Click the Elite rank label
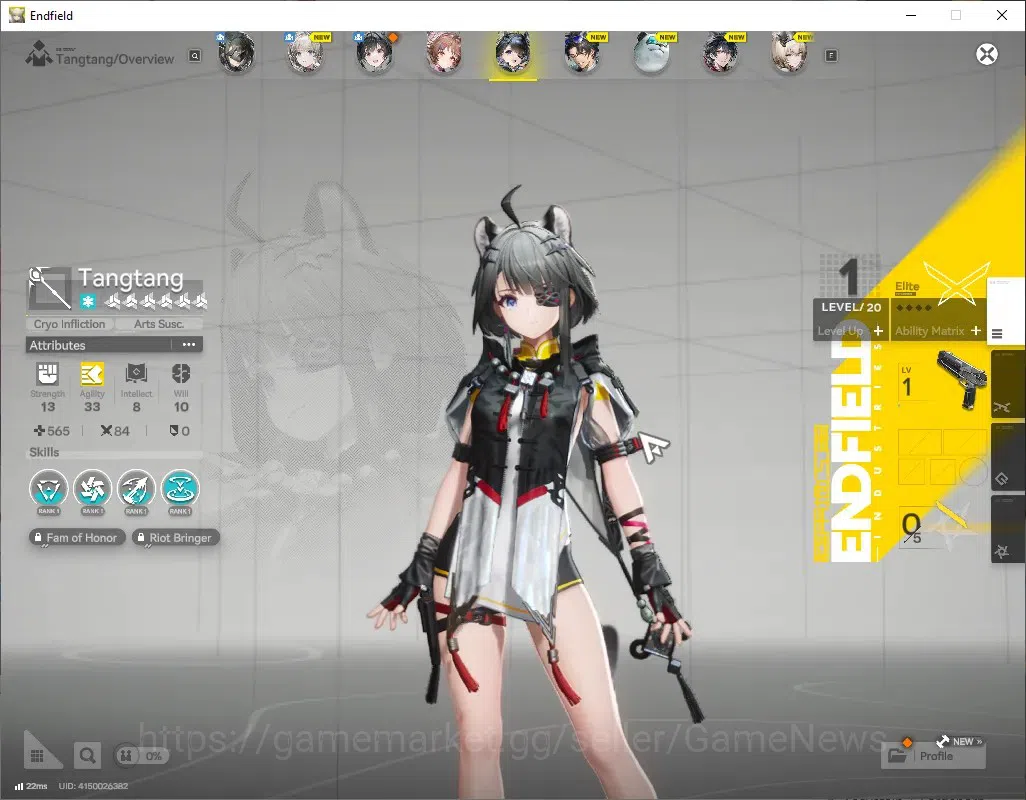The image size is (1026, 800). (907, 287)
